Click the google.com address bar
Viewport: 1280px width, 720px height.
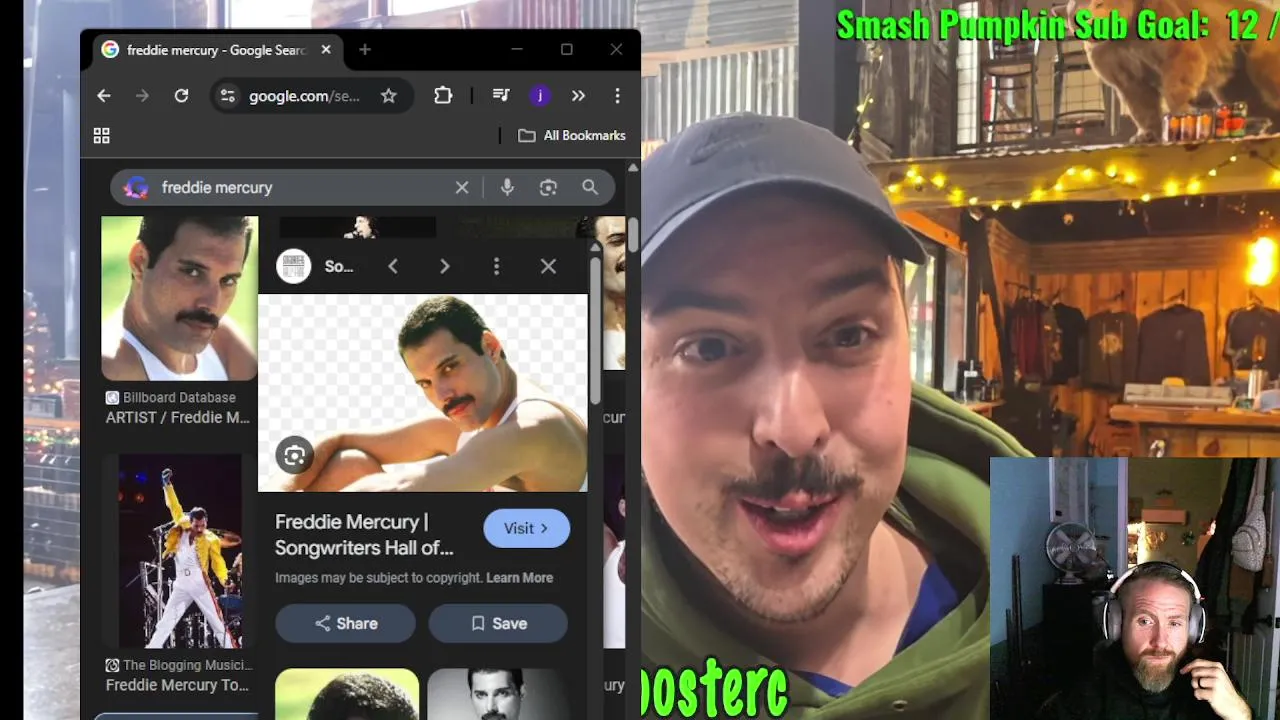(304, 96)
